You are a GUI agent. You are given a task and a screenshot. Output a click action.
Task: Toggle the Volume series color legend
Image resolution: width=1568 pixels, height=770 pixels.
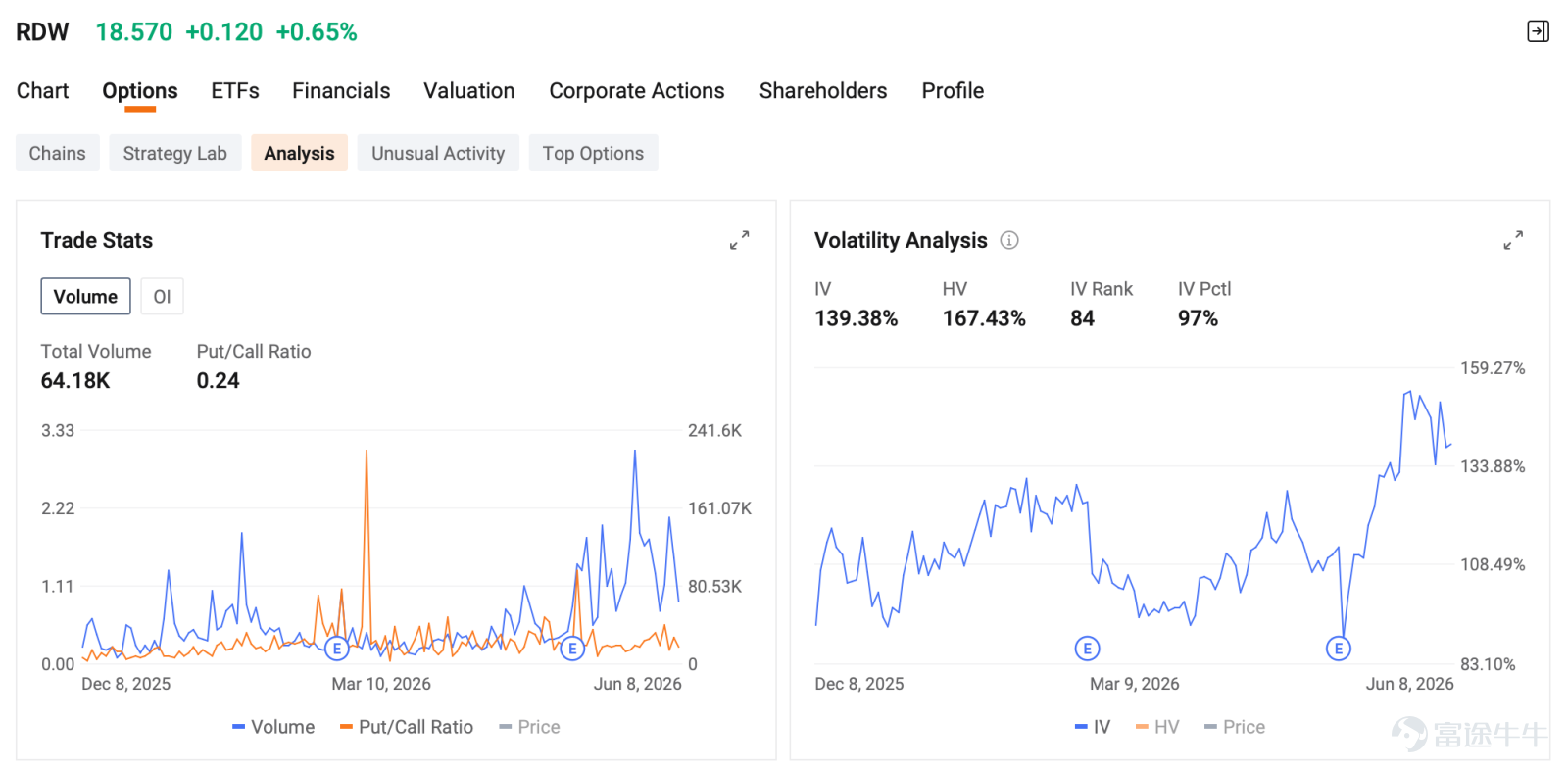tap(273, 727)
